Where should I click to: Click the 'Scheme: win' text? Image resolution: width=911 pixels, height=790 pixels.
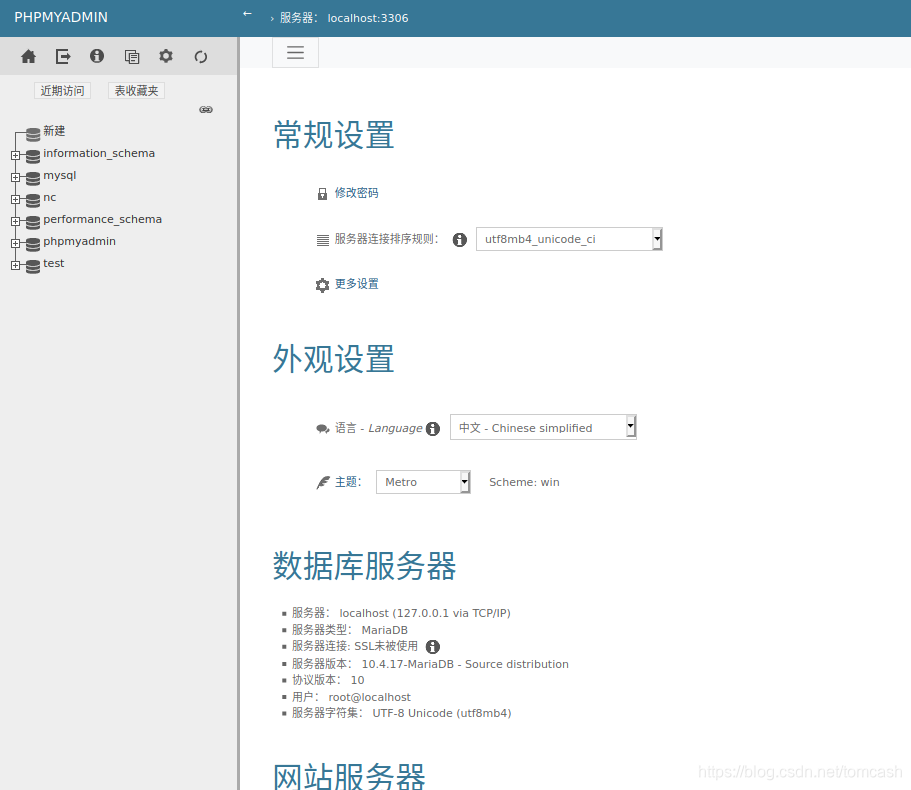click(524, 482)
